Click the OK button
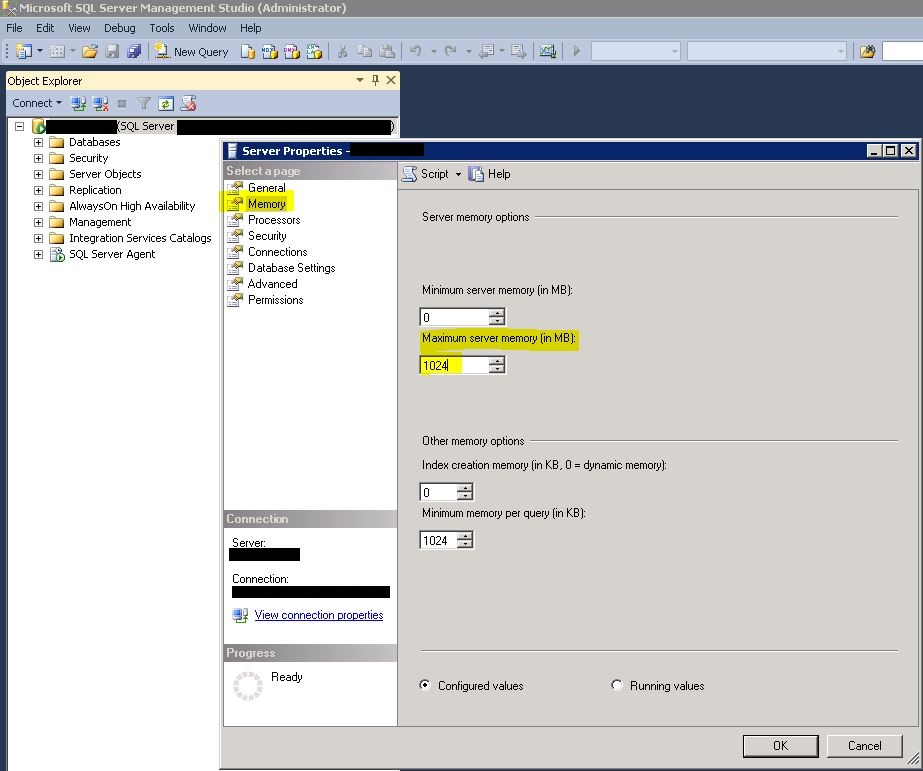Viewport: 923px width, 771px height. coord(780,745)
